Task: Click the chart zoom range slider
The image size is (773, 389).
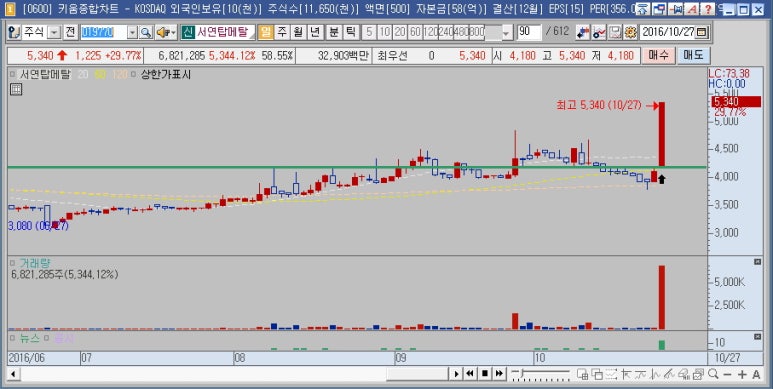Action: [540, 374]
